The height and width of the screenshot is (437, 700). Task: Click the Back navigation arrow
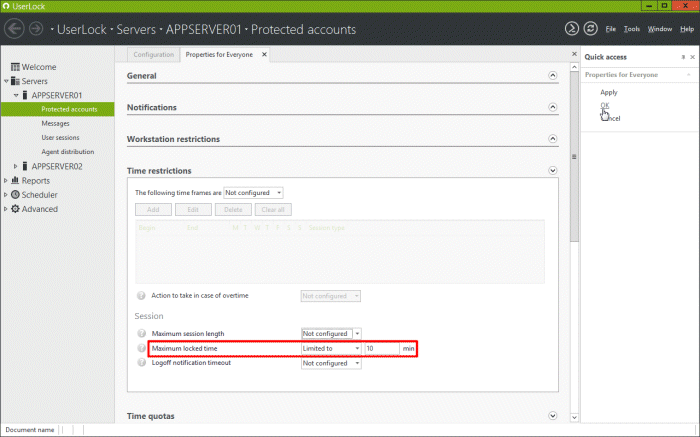[15, 29]
